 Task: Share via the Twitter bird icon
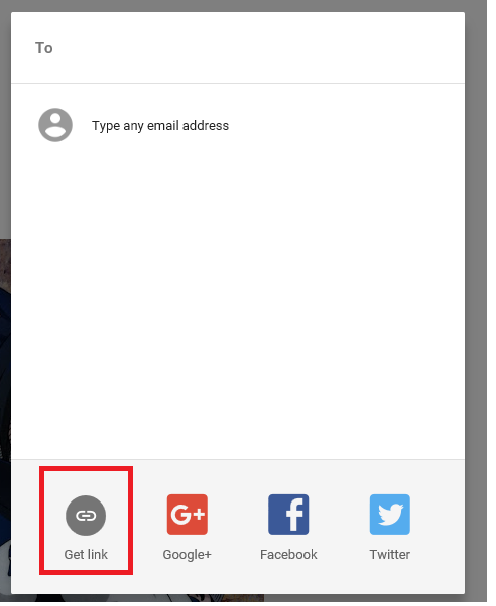pos(390,514)
